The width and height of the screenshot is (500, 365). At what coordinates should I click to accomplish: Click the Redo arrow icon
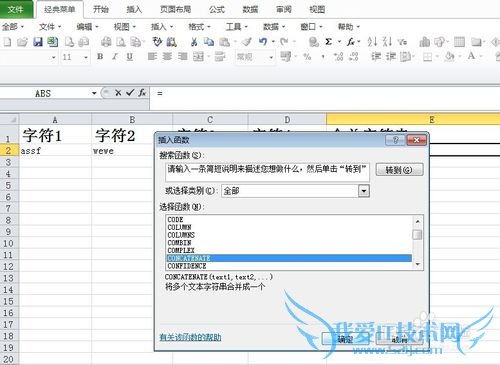(x=284, y=42)
